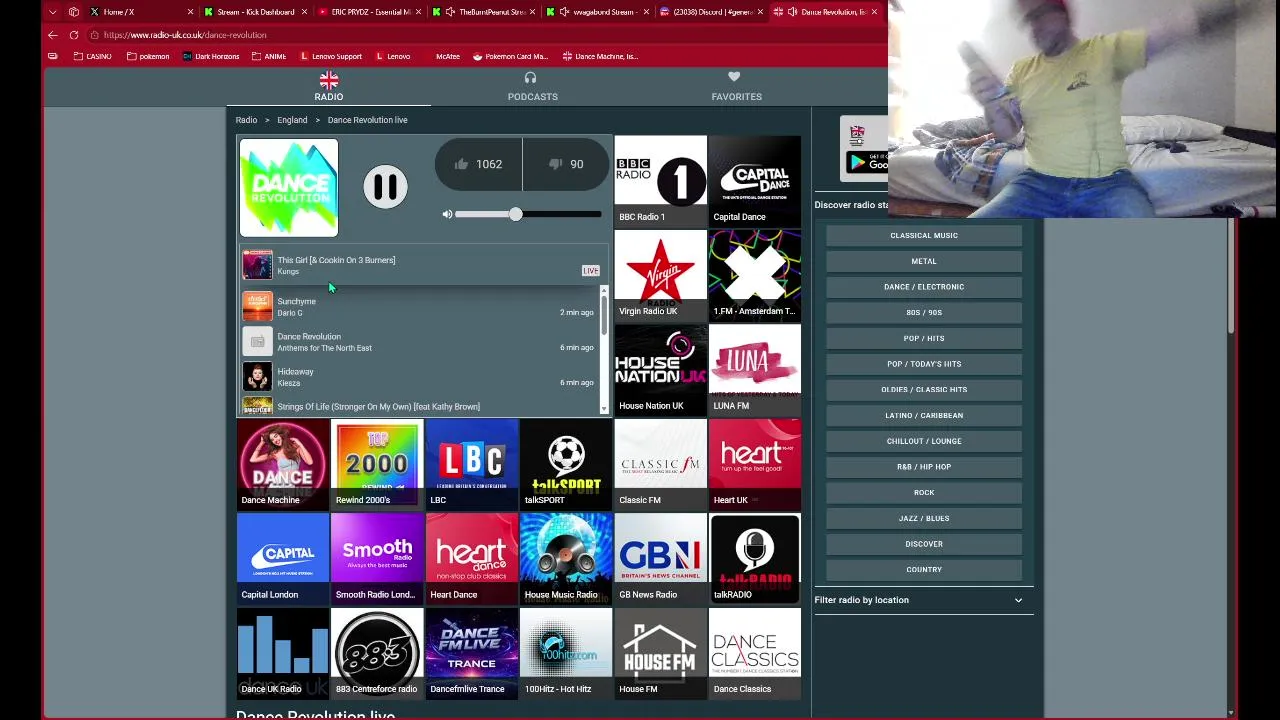Open House FM station tile
The width and height of the screenshot is (1280, 720).
(660, 652)
